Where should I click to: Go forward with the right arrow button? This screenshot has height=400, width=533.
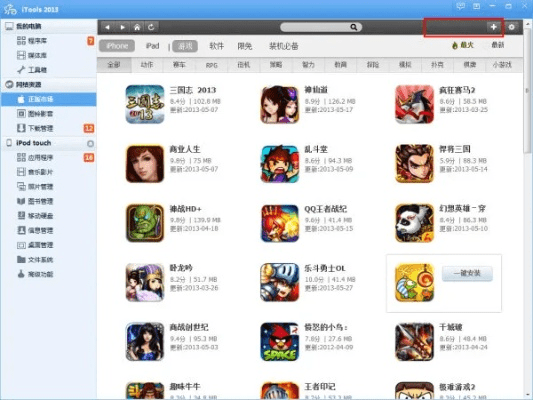(122, 27)
